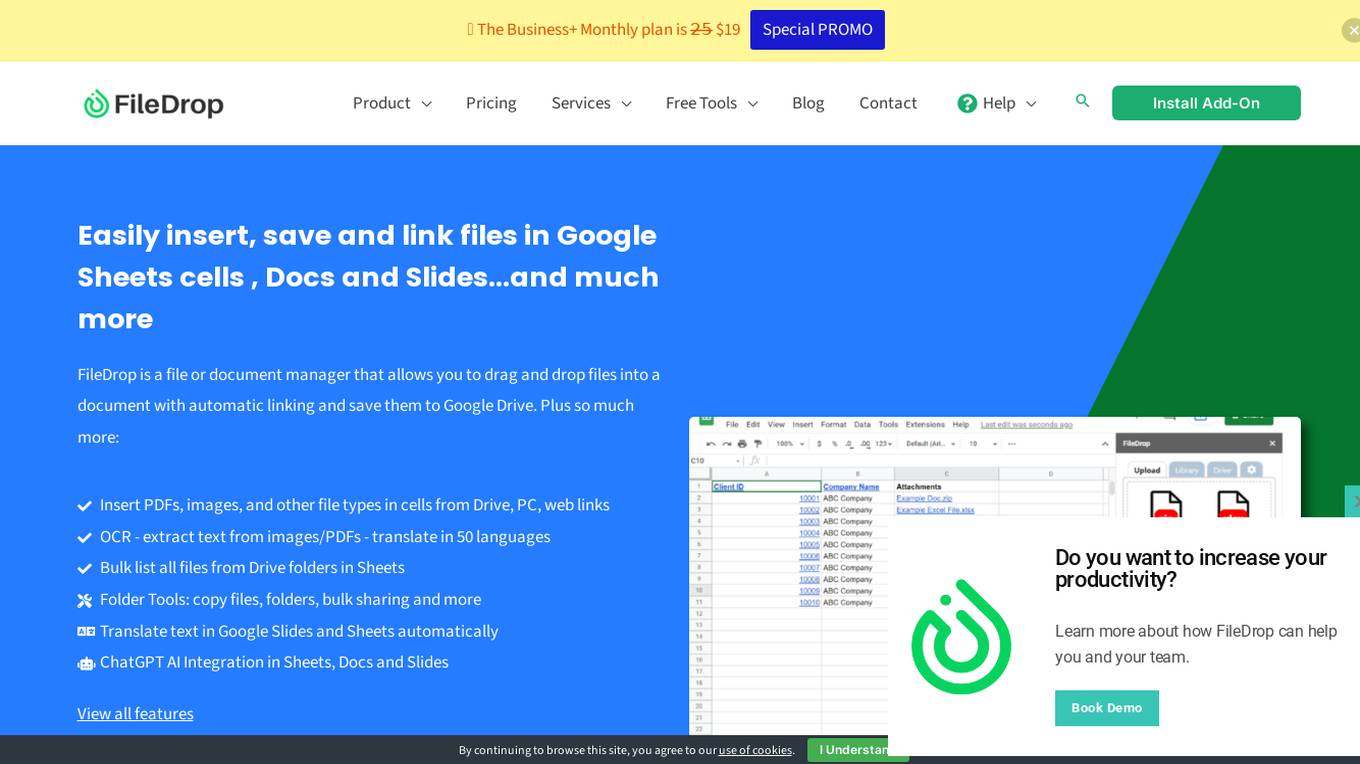
Task: Click the robot icon beside ChatGPT AI Integration
Action: tap(86, 663)
